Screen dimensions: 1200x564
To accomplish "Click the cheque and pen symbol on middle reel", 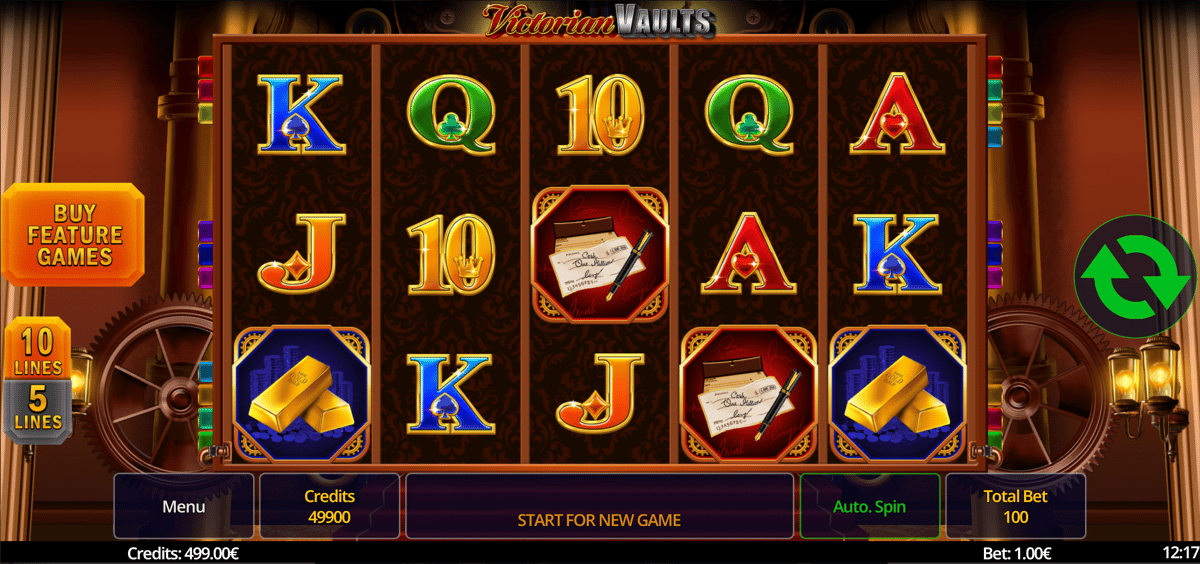I will click(x=599, y=254).
